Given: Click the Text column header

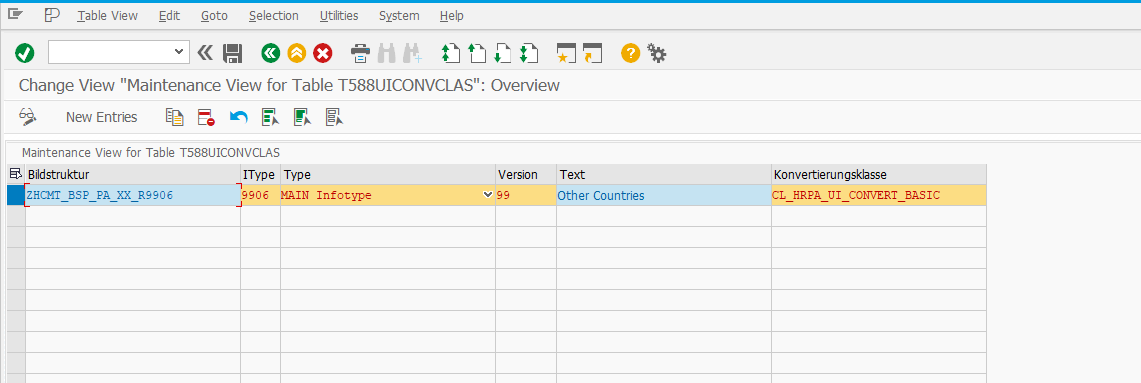Looking at the screenshot, I should (x=664, y=175).
